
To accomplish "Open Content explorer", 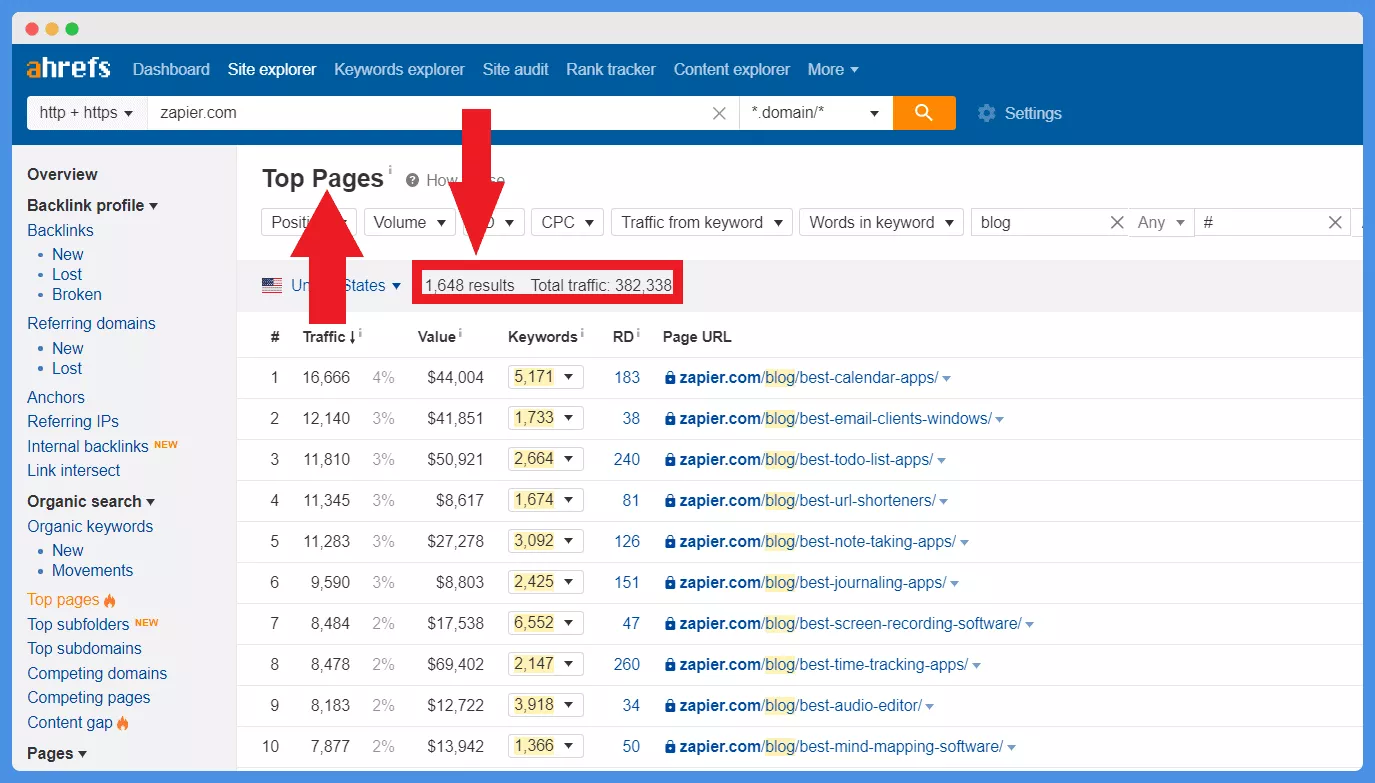I will tap(732, 69).
